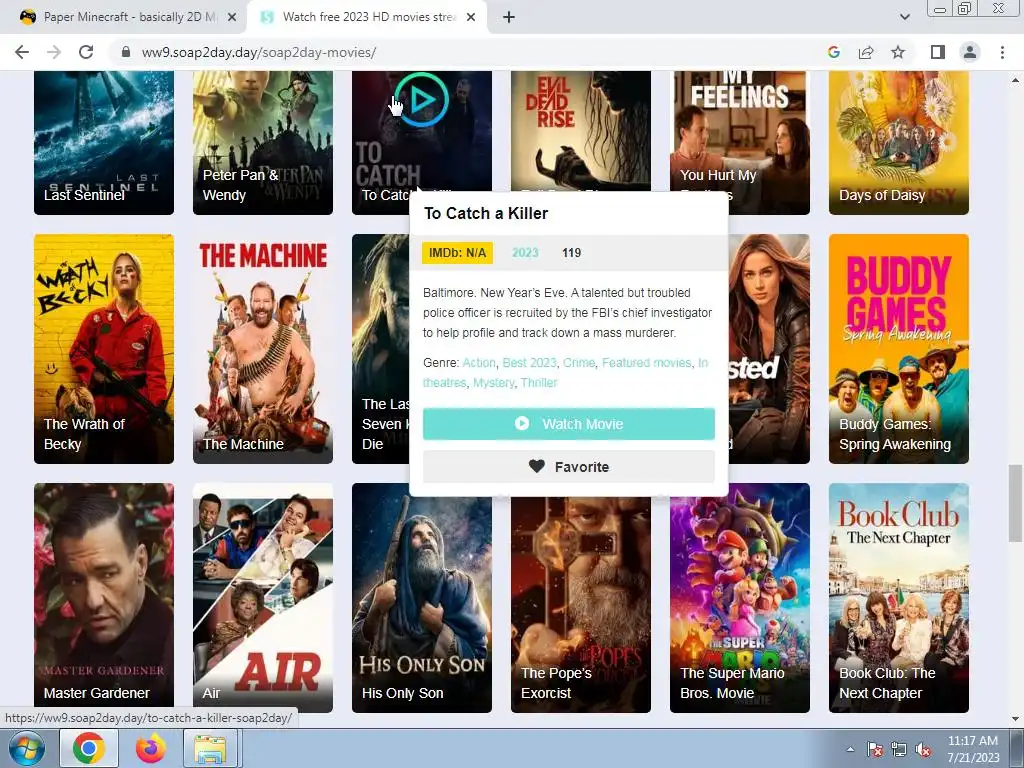This screenshot has height=768, width=1024.
Task: Click the address bar URL
Action: 259,52
